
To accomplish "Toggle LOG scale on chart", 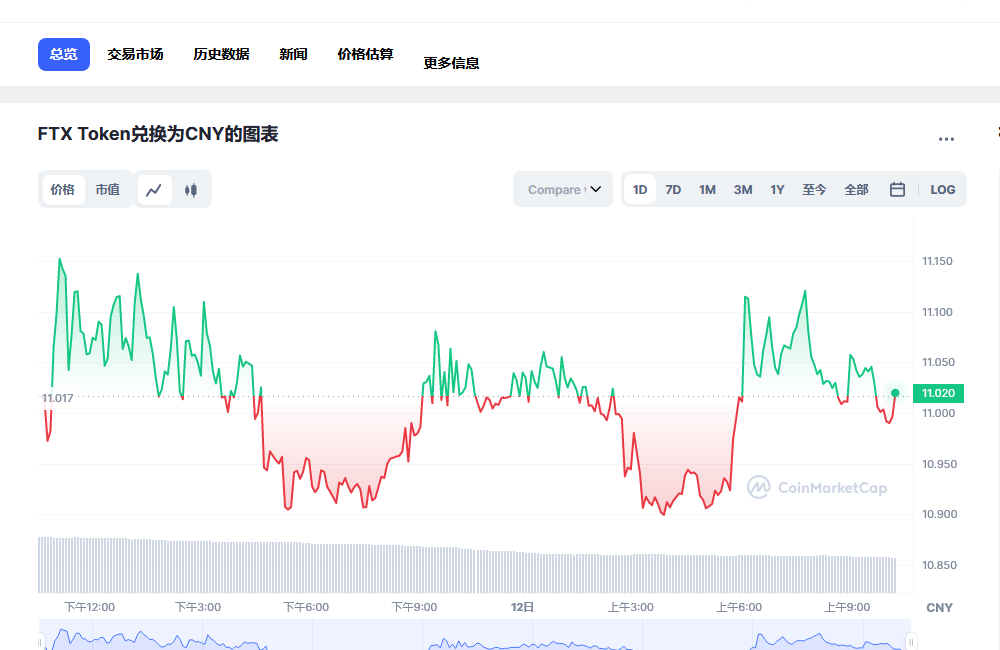I will coord(943,189).
